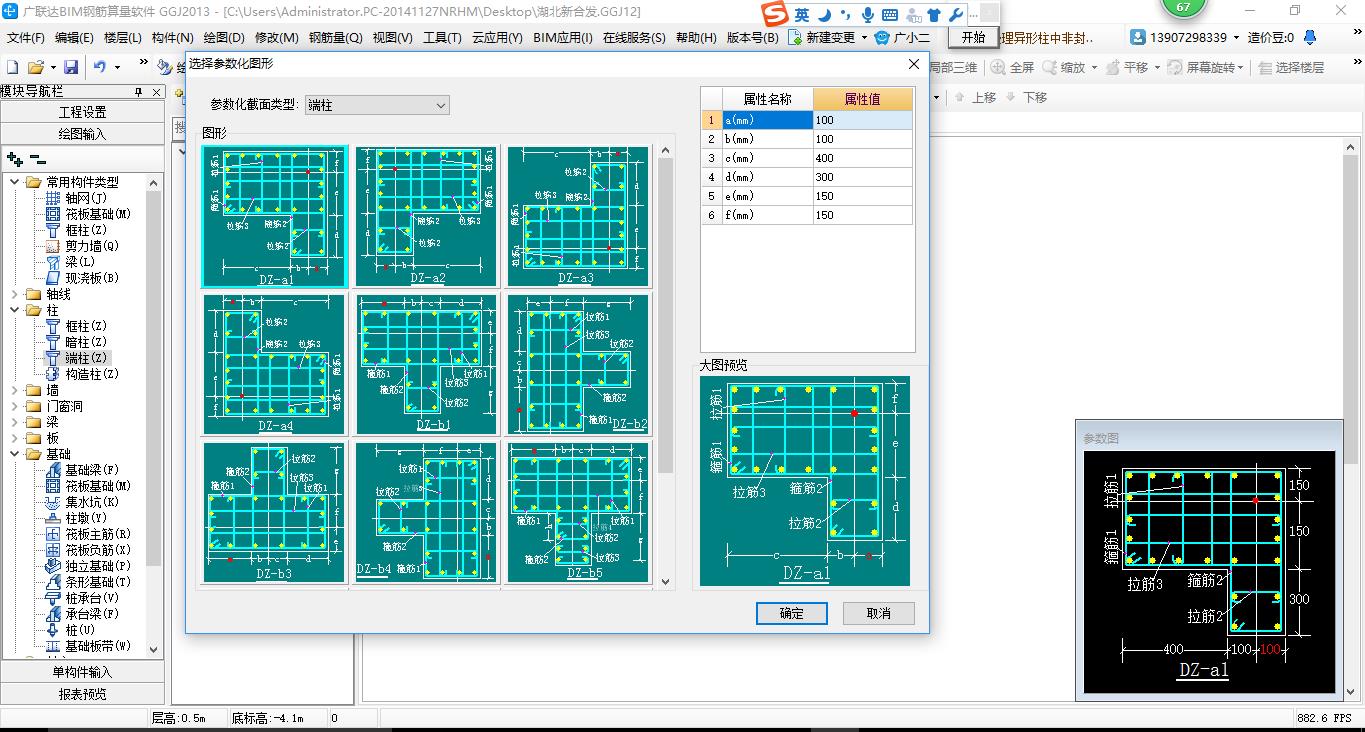Collapse the 常用构件类型 folder

pyautogui.click(x=14, y=182)
